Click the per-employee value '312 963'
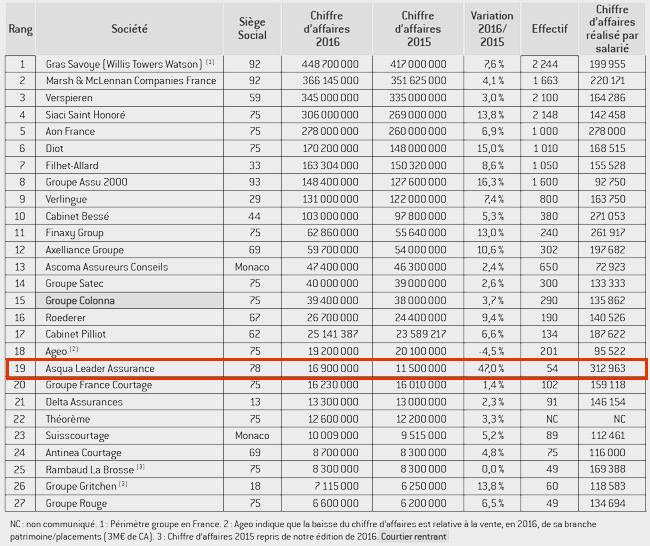This screenshot has height=546, width=650. (x=607, y=368)
